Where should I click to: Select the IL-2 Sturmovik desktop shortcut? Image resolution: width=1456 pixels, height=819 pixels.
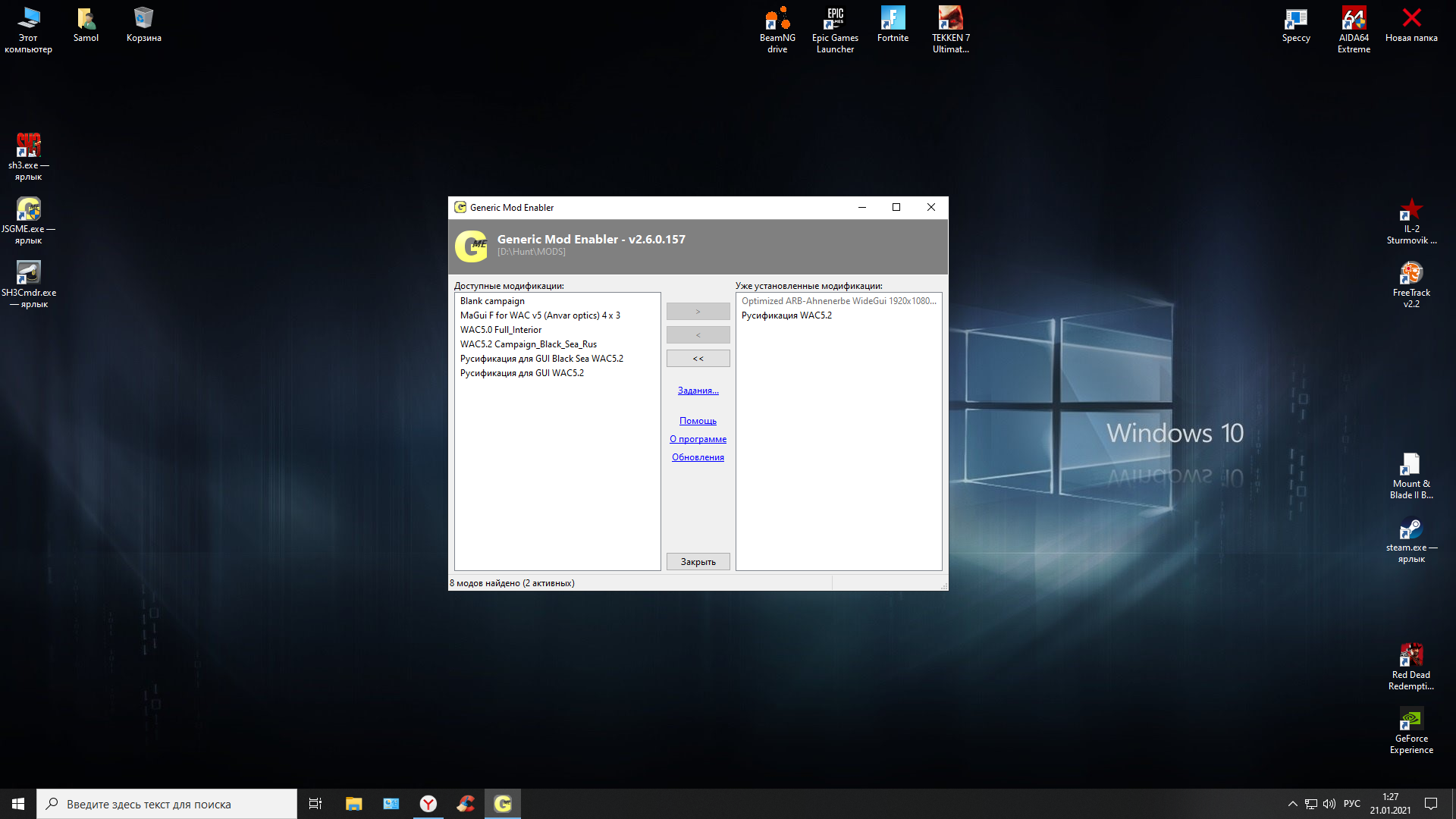tap(1411, 221)
